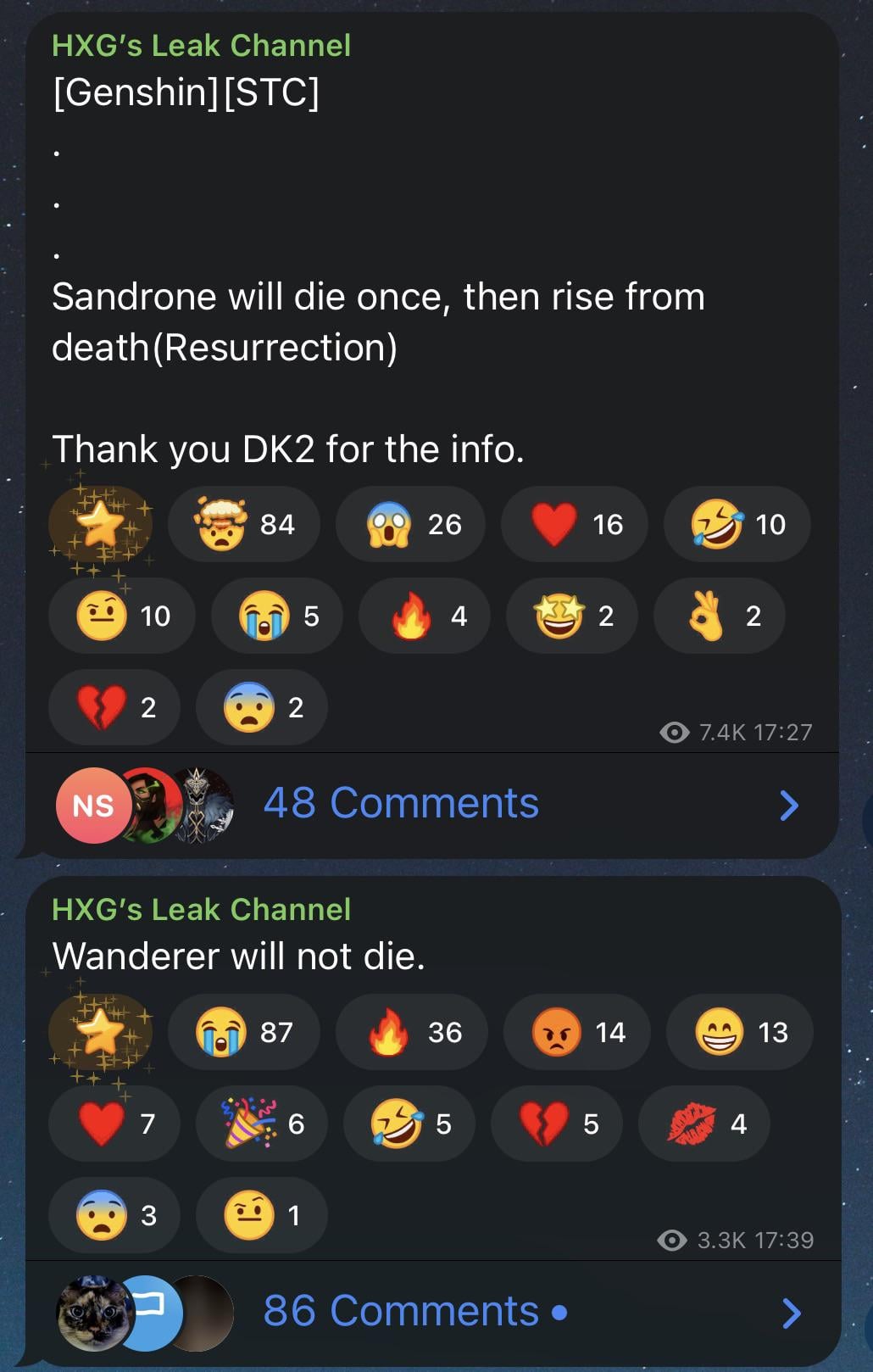This screenshot has width=873, height=1372.
Task: Toggle fire reaction with 4 count
Action: point(432,616)
